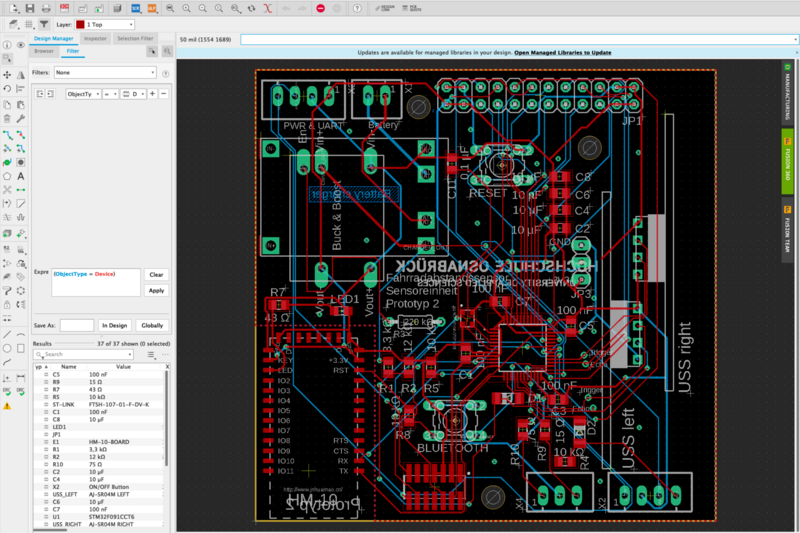Switch to the Filter sub-tab
Viewport: 800px width, 533px height.
pos(72,51)
